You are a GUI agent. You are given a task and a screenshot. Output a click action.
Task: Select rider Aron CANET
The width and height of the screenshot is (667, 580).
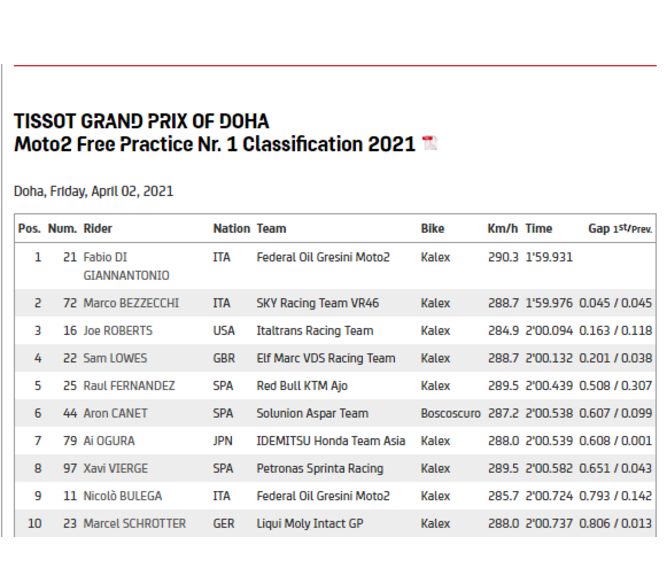pyautogui.click(x=115, y=413)
